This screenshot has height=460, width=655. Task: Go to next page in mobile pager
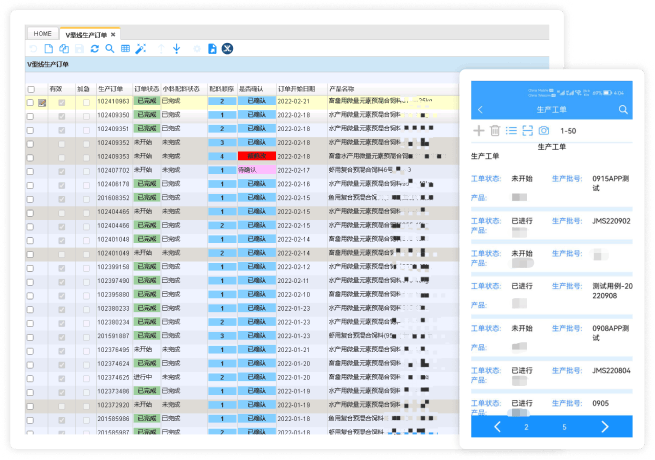(x=607, y=427)
